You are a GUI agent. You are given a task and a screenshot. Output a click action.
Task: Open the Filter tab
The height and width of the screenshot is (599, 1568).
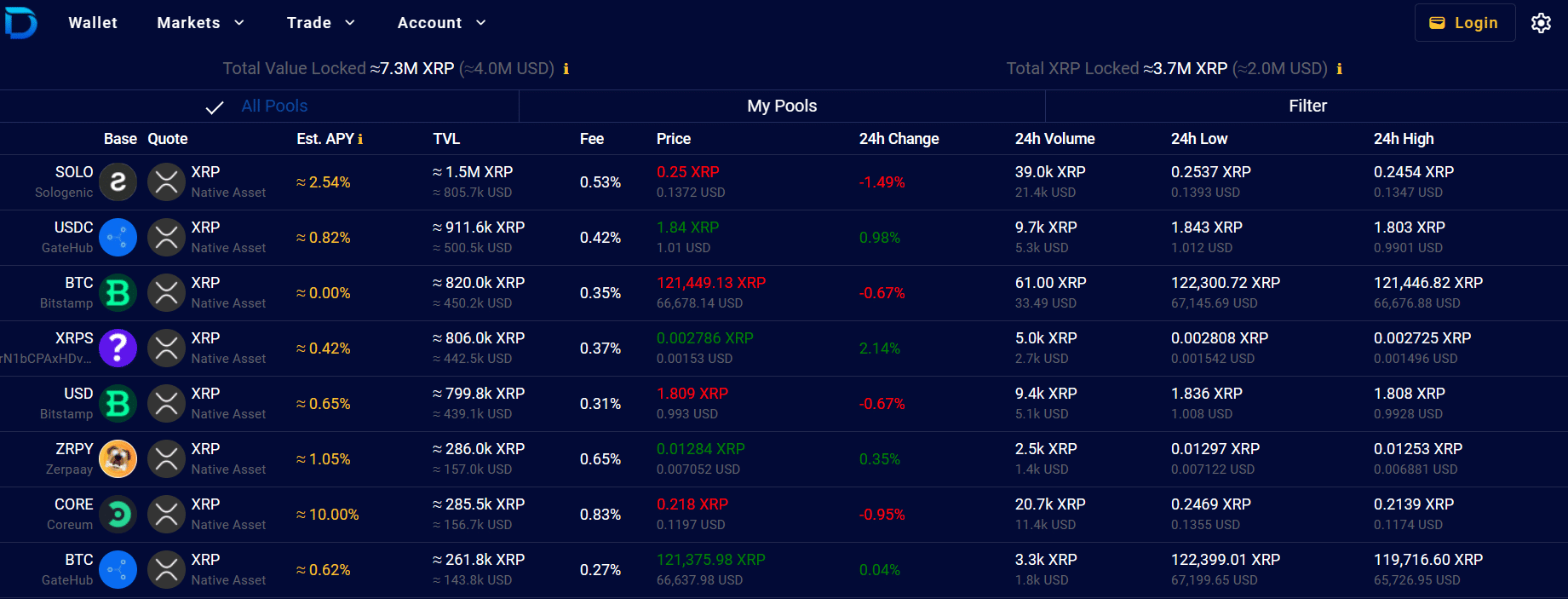tap(1307, 106)
